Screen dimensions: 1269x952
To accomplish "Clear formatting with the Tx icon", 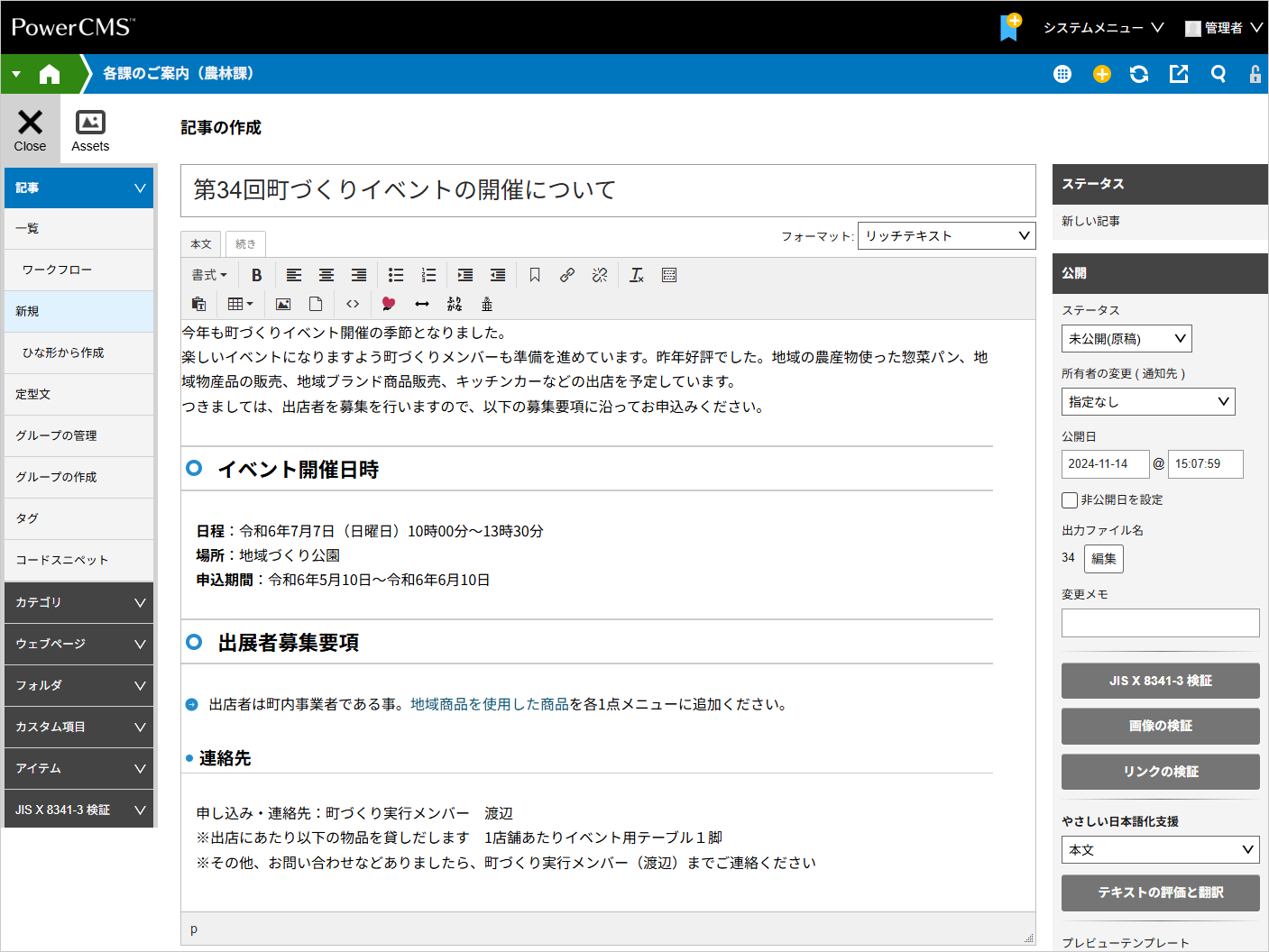I will coord(637,275).
